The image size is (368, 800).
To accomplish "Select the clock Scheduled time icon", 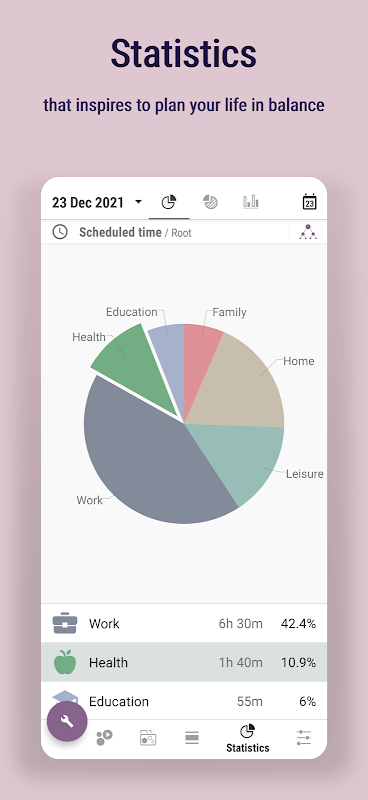I will pos(60,232).
